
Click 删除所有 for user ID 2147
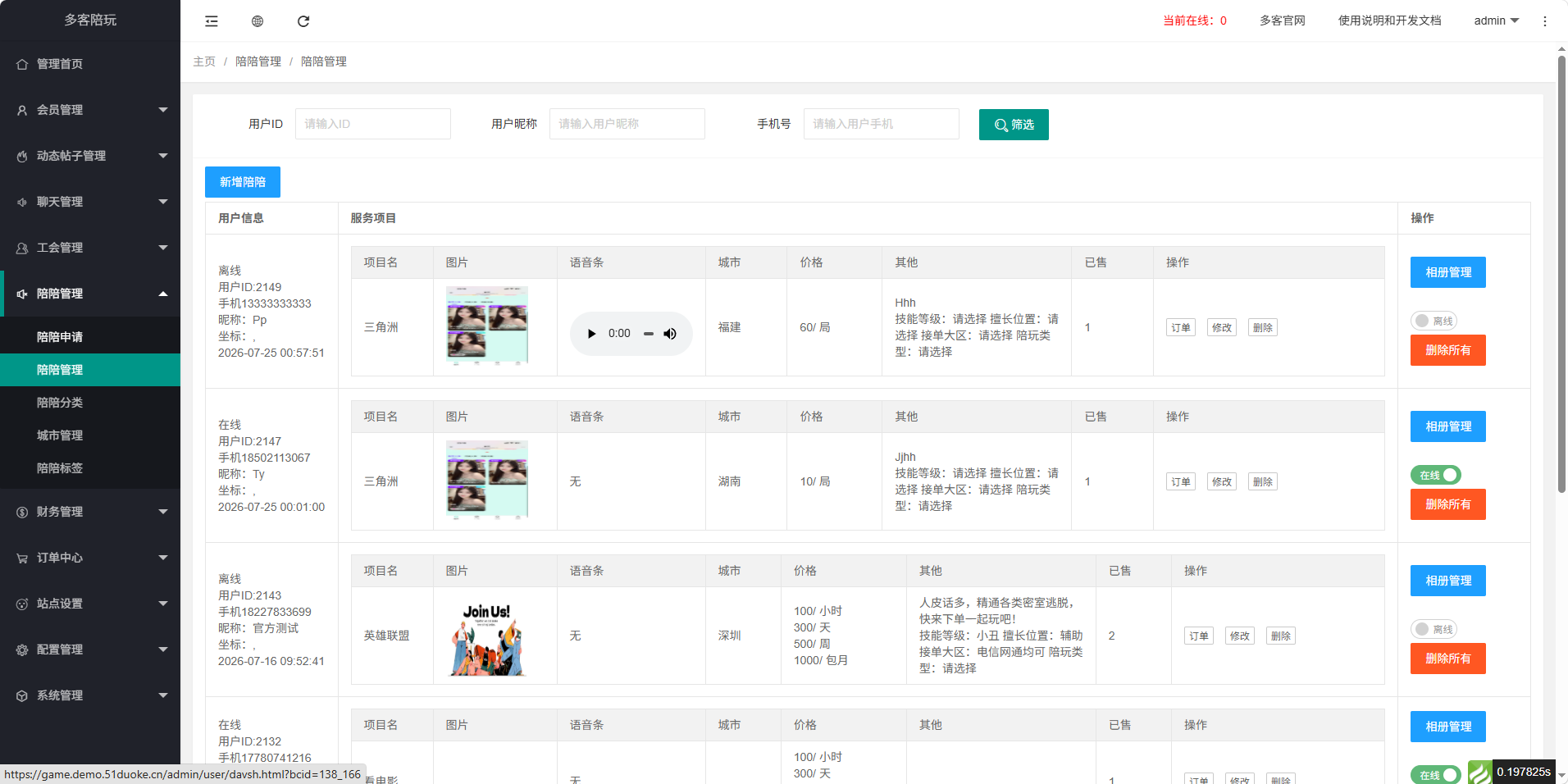pos(1448,504)
